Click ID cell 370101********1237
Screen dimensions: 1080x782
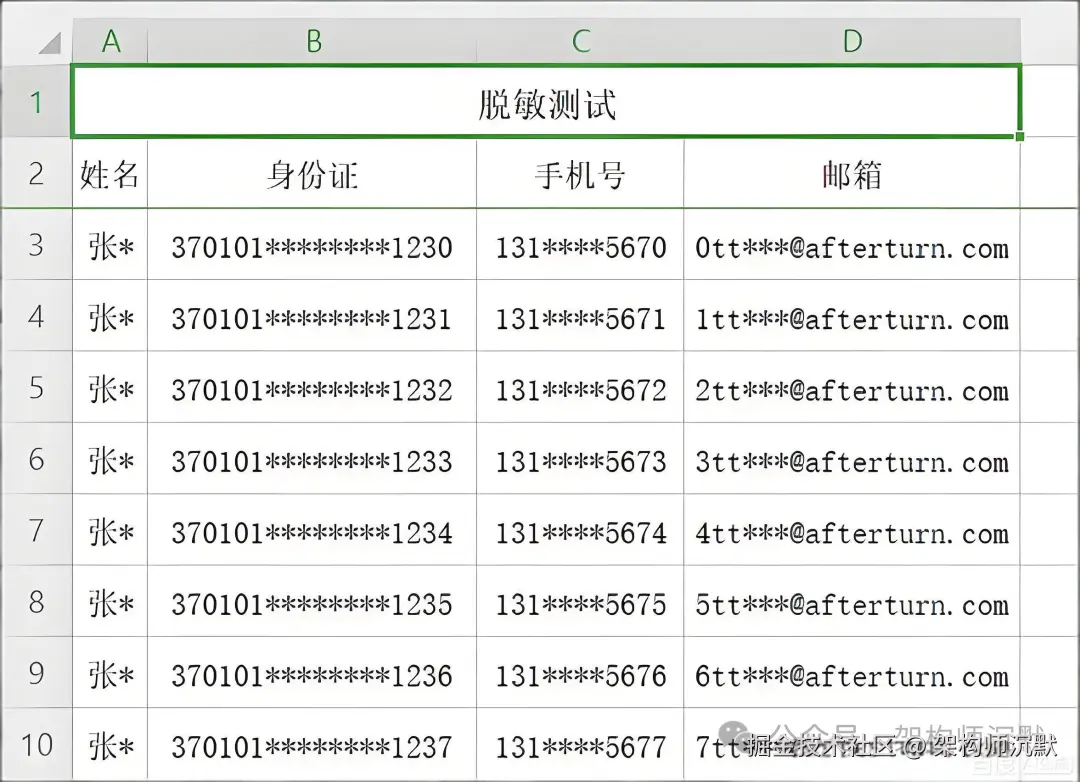coord(312,745)
